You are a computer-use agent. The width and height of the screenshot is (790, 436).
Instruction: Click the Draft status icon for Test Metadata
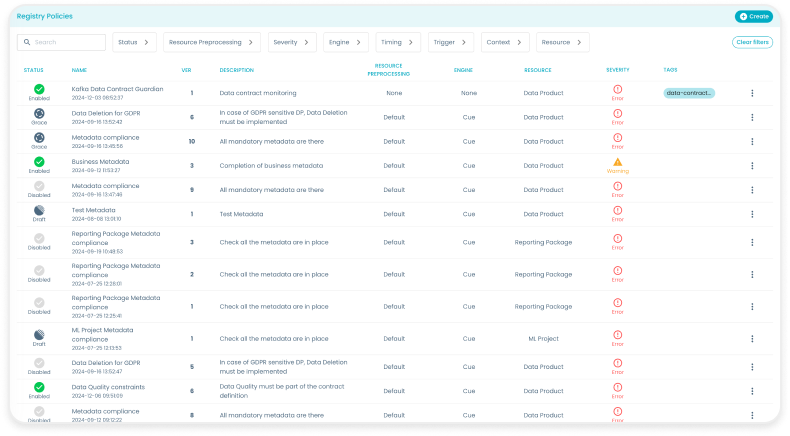click(x=39, y=210)
